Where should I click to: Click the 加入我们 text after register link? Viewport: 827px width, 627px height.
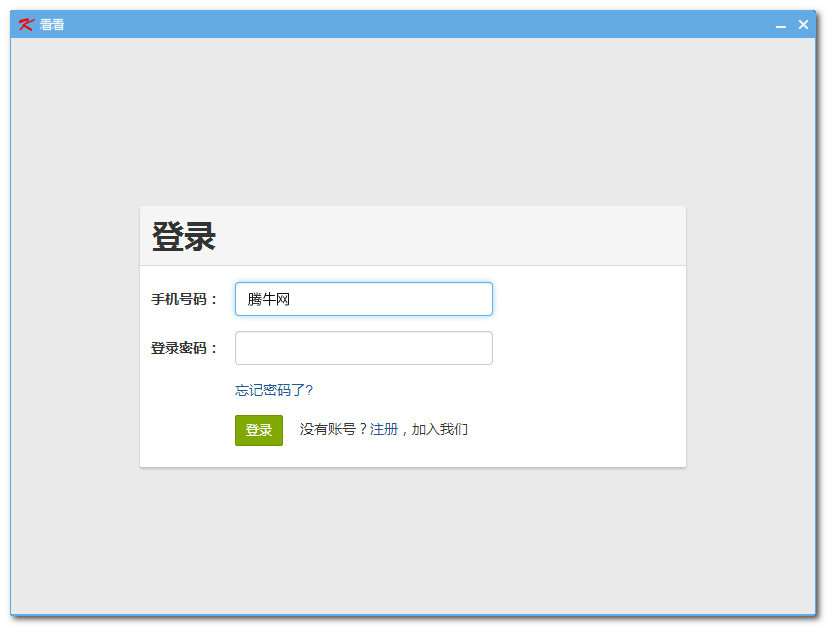(440, 430)
